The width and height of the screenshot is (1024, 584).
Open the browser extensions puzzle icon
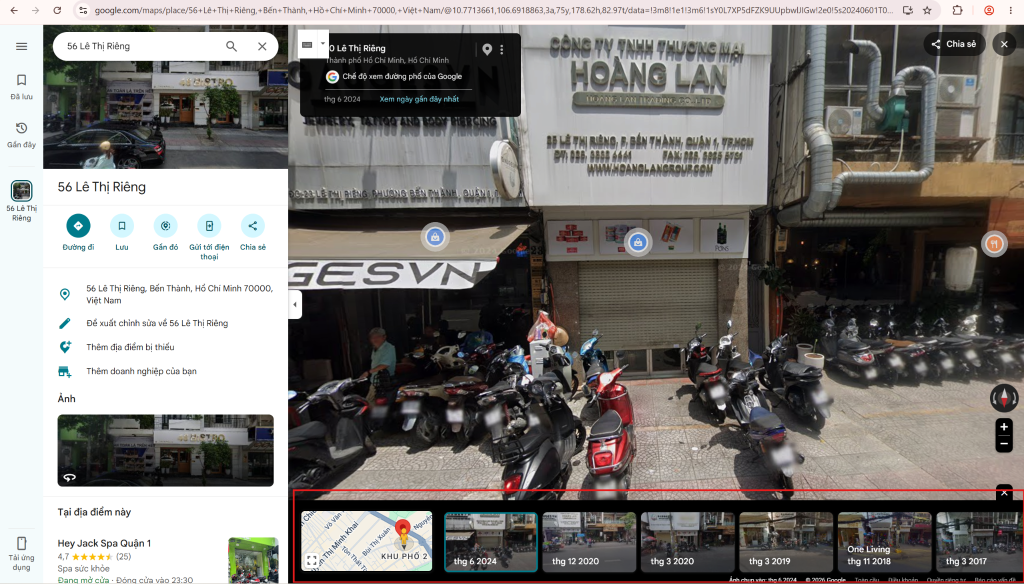pos(957,10)
